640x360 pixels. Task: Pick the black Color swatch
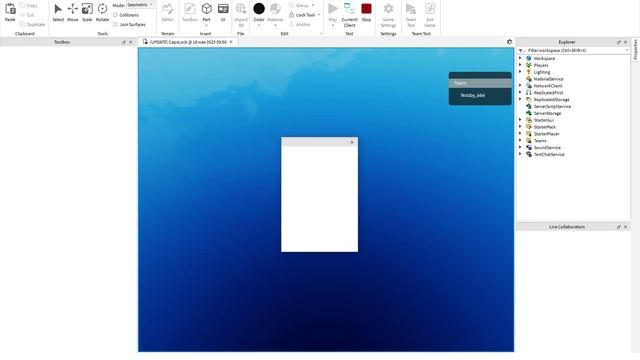pyautogui.click(x=259, y=9)
